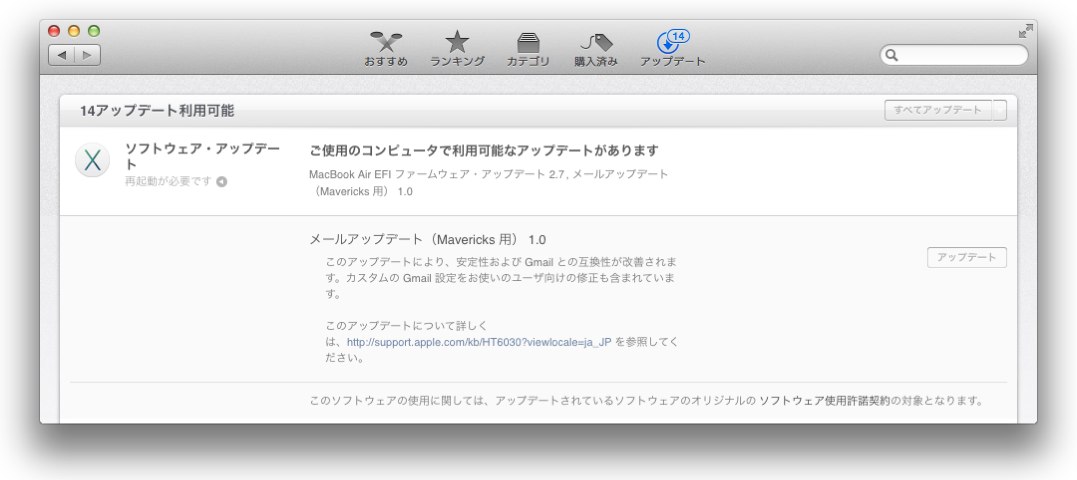This screenshot has width=1077, height=480.
Task: Go back with left arrow button
Action: (62, 55)
